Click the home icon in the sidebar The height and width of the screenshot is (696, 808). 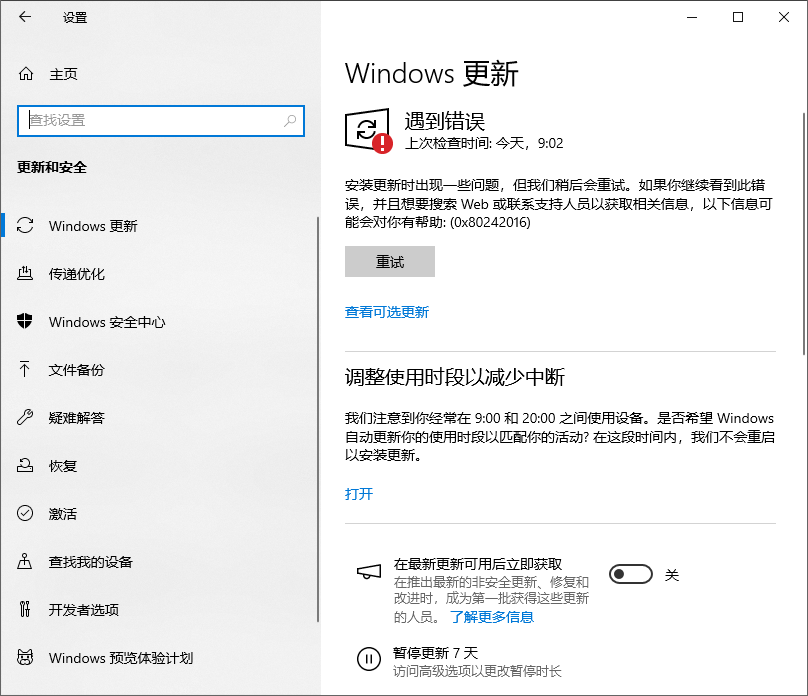point(24,73)
